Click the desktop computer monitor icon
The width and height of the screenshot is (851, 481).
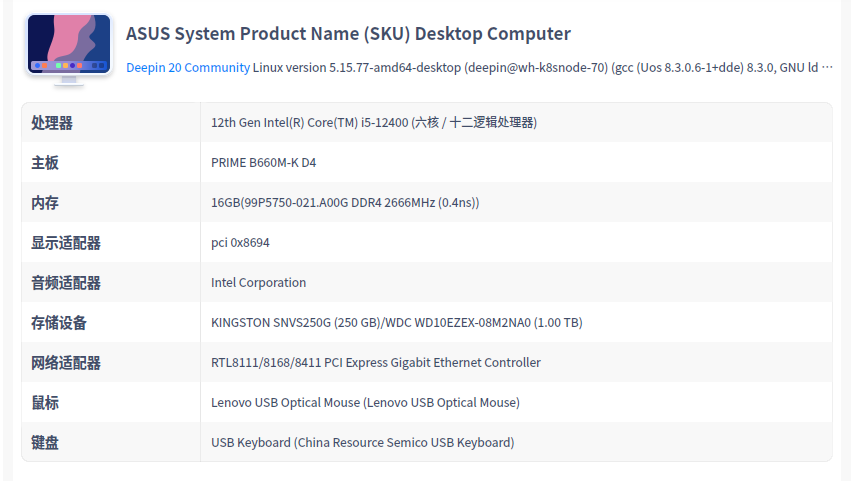point(69,49)
